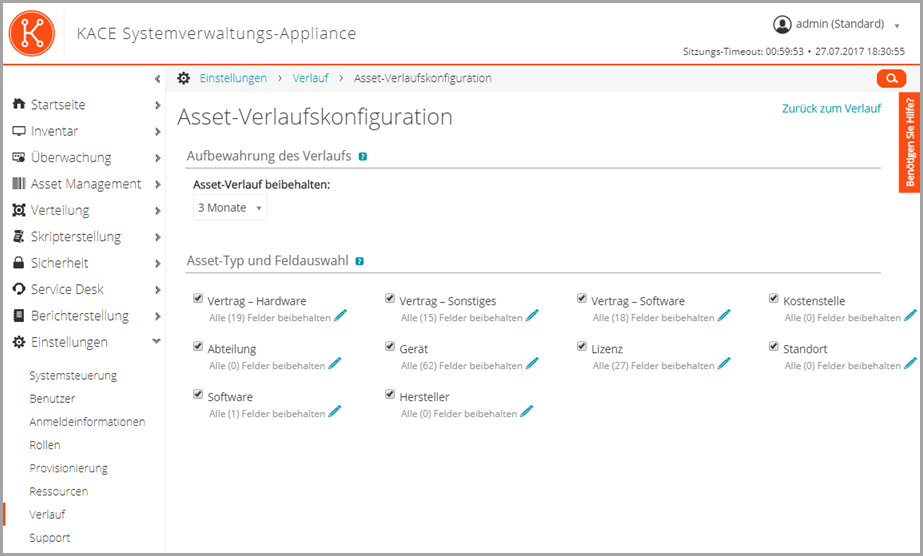Click help icon beside Aufbewahrung des Verlaufs
Viewport: 923px width, 556px height.
coord(362,156)
